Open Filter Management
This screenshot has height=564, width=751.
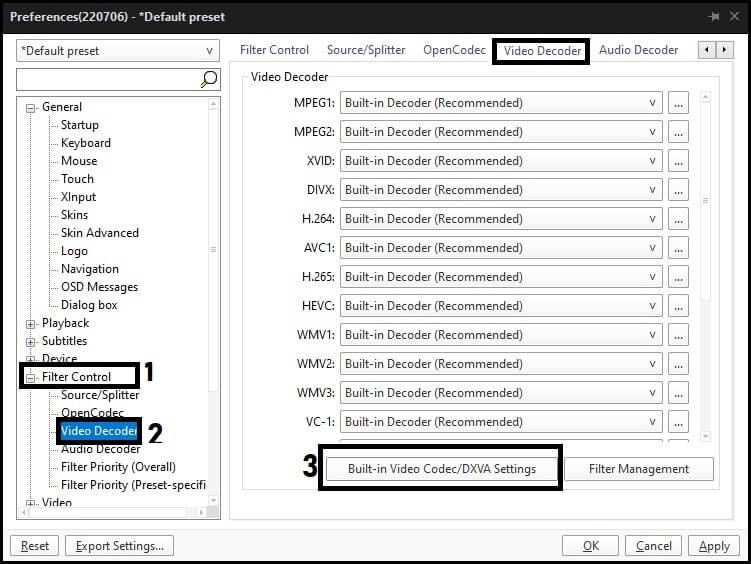[x=639, y=469]
